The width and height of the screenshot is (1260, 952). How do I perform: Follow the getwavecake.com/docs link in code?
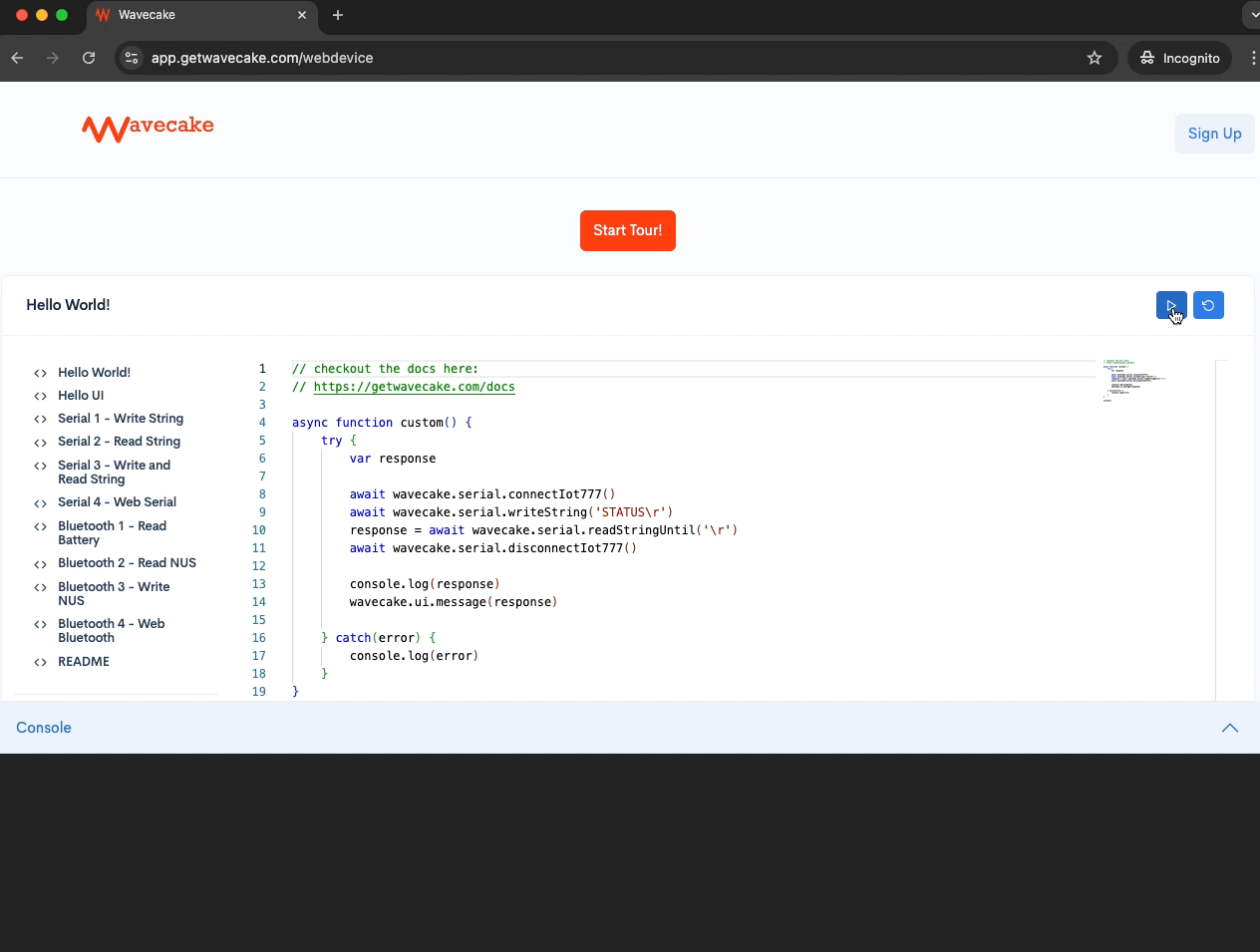coord(414,387)
